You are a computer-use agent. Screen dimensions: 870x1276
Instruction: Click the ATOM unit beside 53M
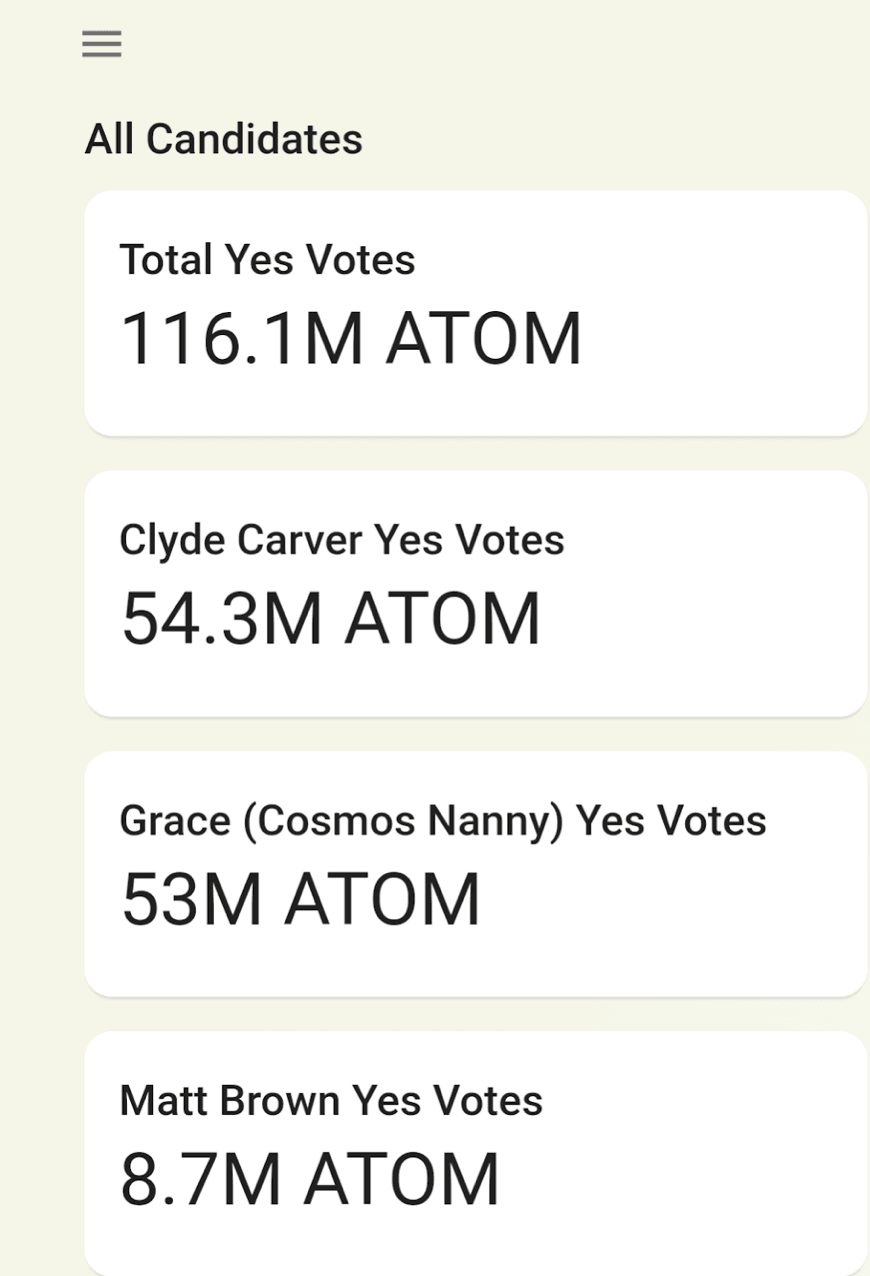coord(382,899)
